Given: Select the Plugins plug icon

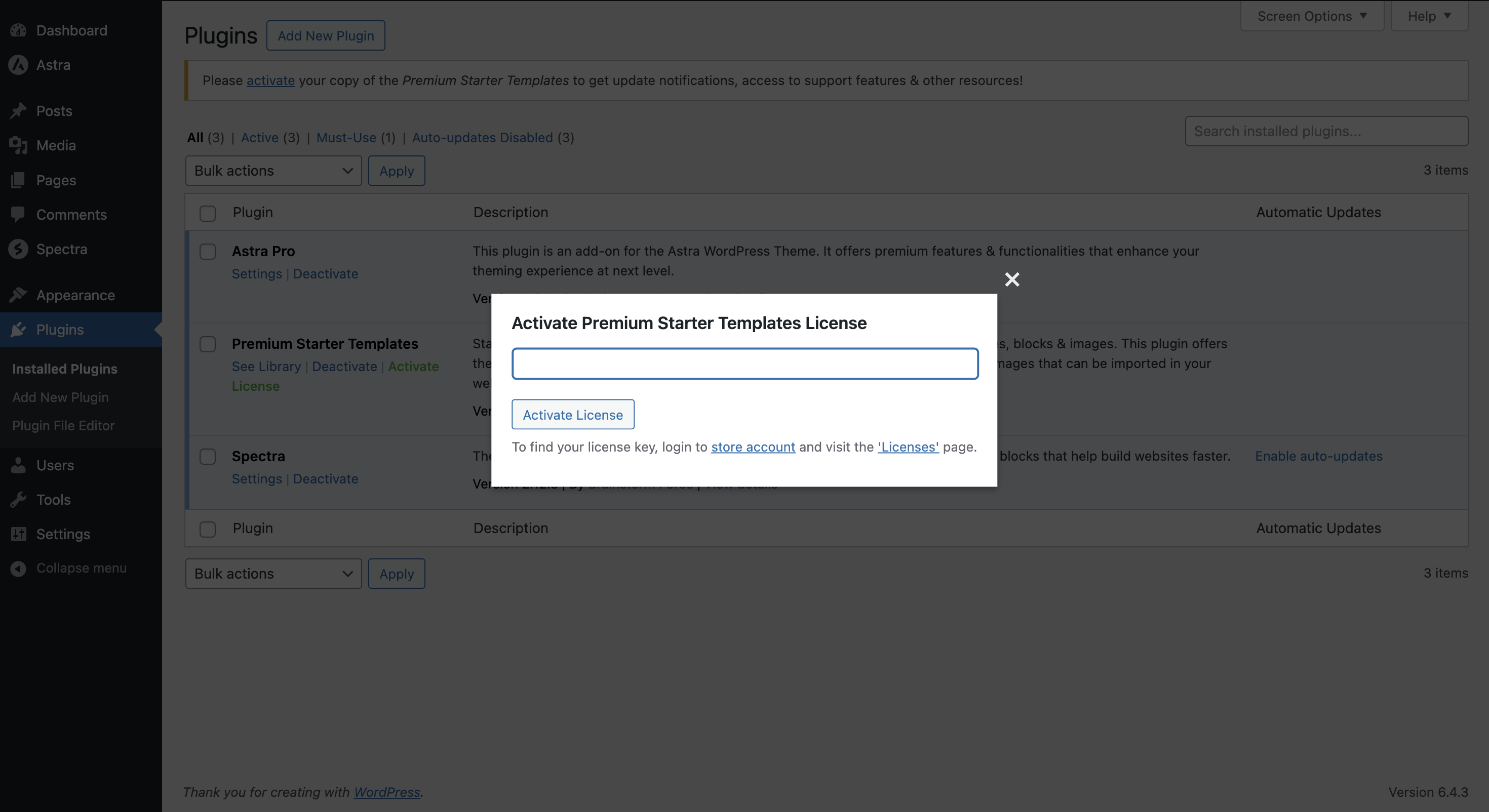Looking at the screenshot, I should click(x=19, y=330).
